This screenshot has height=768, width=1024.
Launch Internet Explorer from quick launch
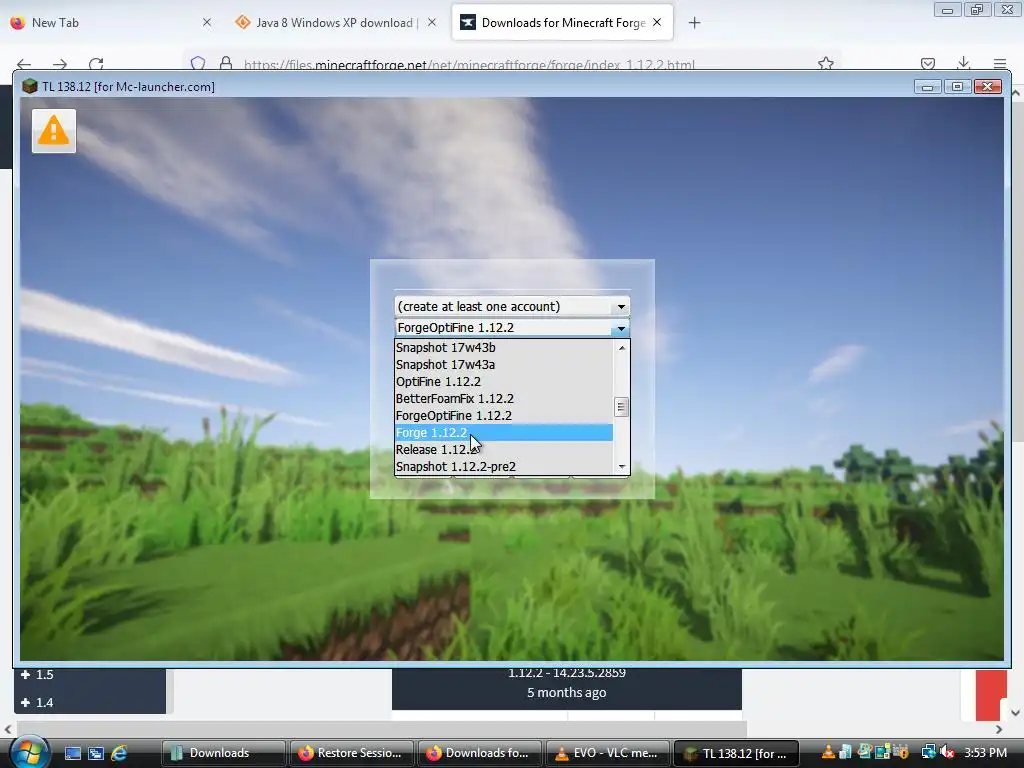pyautogui.click(x=119, y=753)
